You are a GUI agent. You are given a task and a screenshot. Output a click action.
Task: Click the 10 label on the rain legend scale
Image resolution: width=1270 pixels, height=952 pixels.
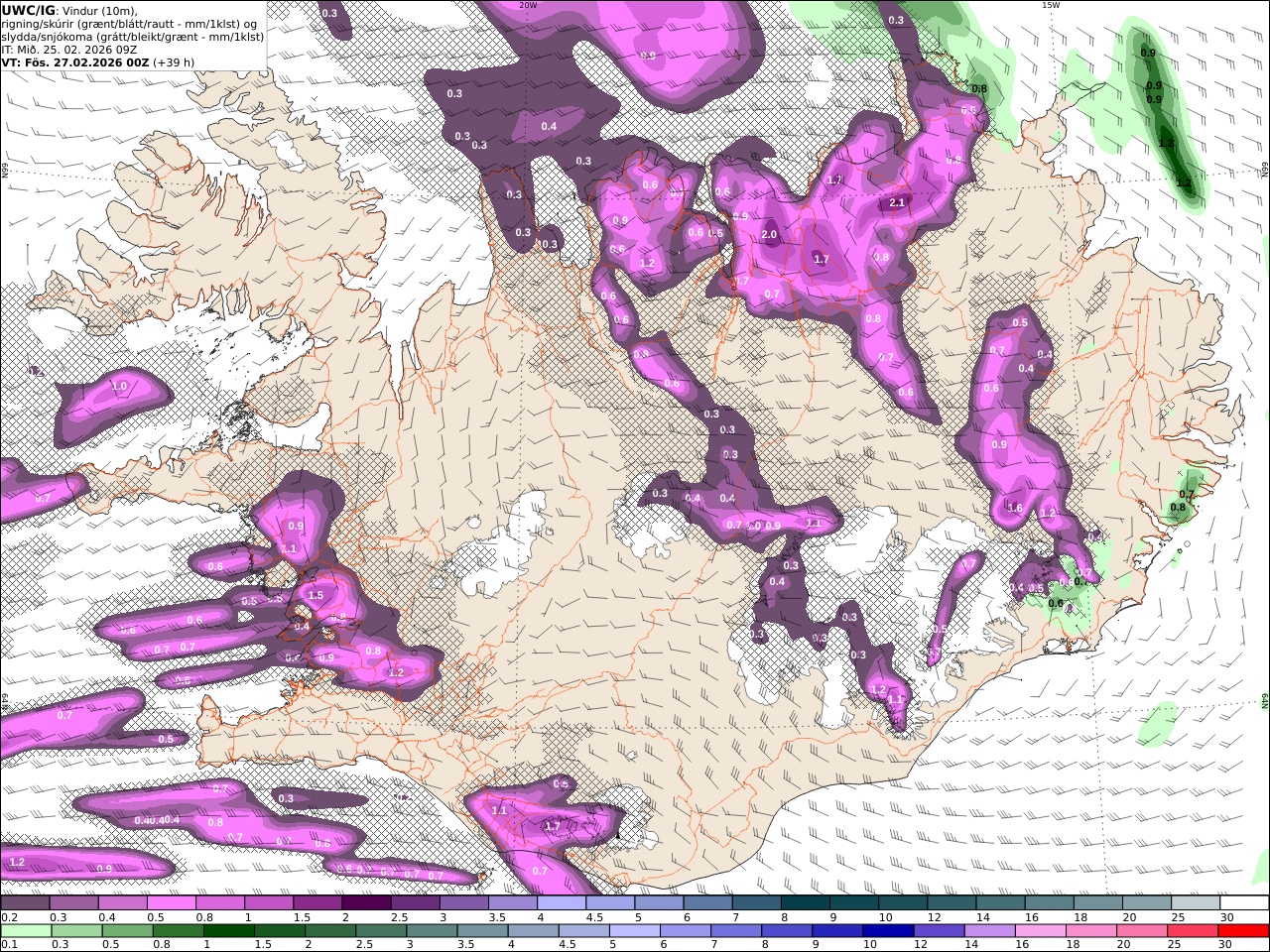point(870,945)
